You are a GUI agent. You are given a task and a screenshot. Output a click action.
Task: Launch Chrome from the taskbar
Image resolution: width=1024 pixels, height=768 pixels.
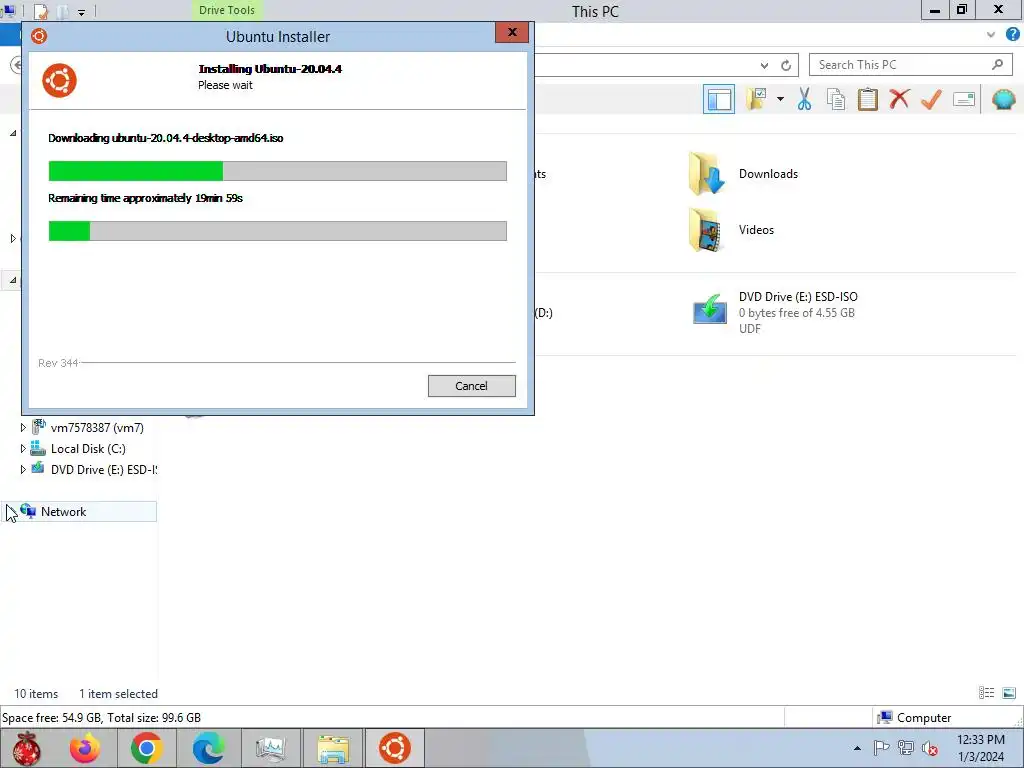click(146, 748)
